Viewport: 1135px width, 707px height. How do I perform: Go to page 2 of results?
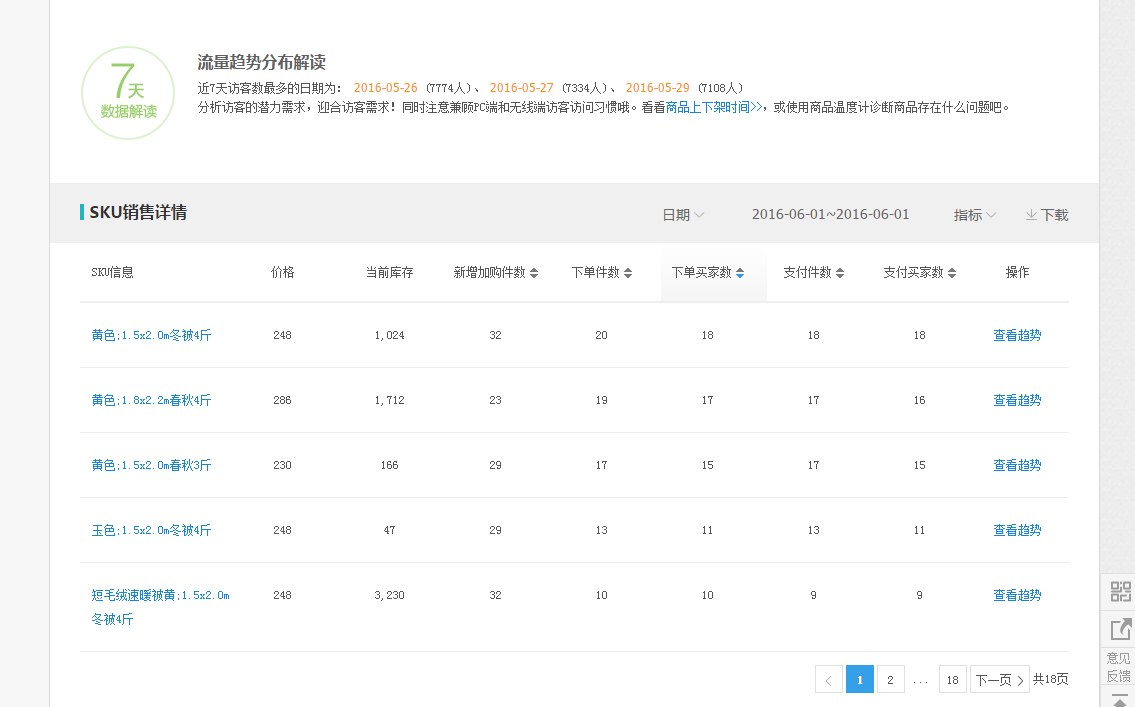coord(890,680)
